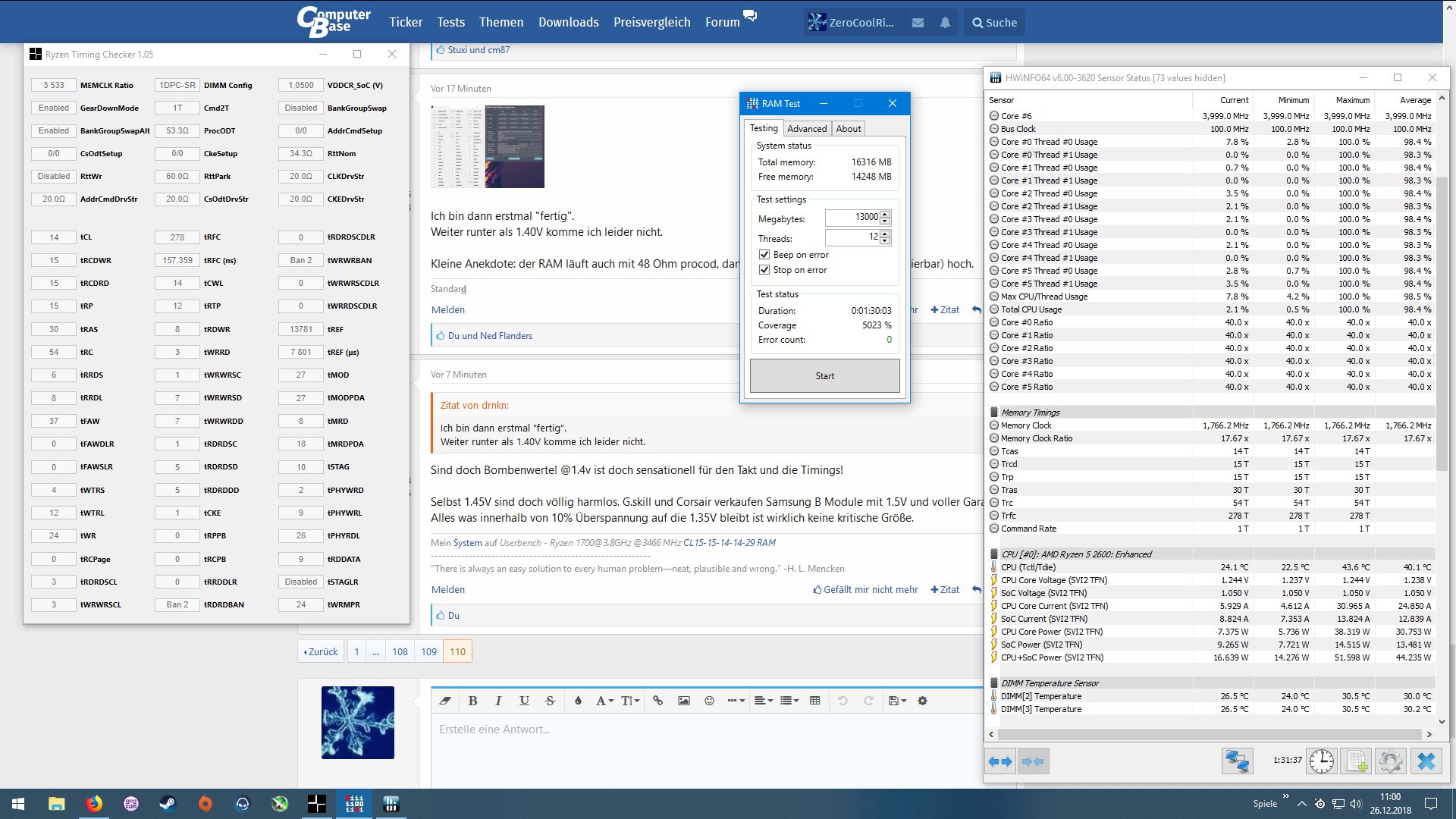The height and width of the screenshot is (819, 1456).
Task: Click the Bold formatting icon in editor
Action: (x=472, y=701)
